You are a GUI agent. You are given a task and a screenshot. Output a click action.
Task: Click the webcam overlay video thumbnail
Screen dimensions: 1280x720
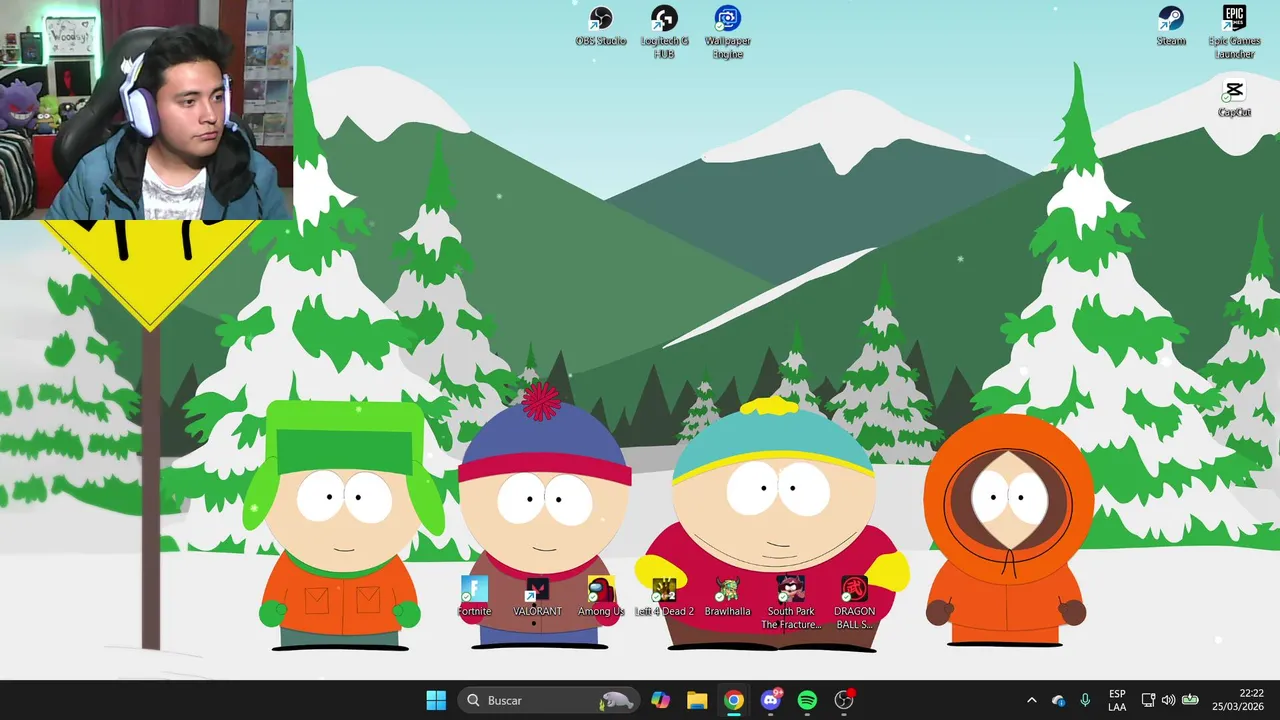pos(147,110)
